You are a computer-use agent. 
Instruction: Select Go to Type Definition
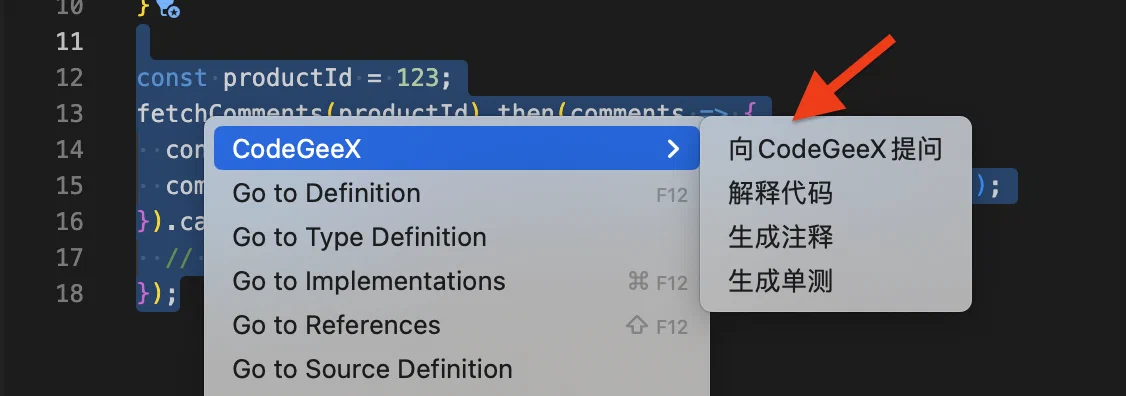coord(457,237)
